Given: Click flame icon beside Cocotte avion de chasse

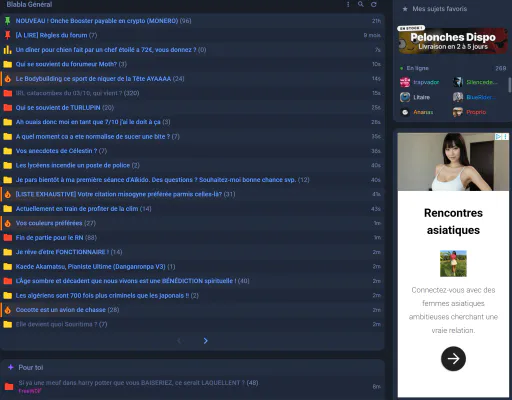Looking at the screenshot, I should point(7,310).
